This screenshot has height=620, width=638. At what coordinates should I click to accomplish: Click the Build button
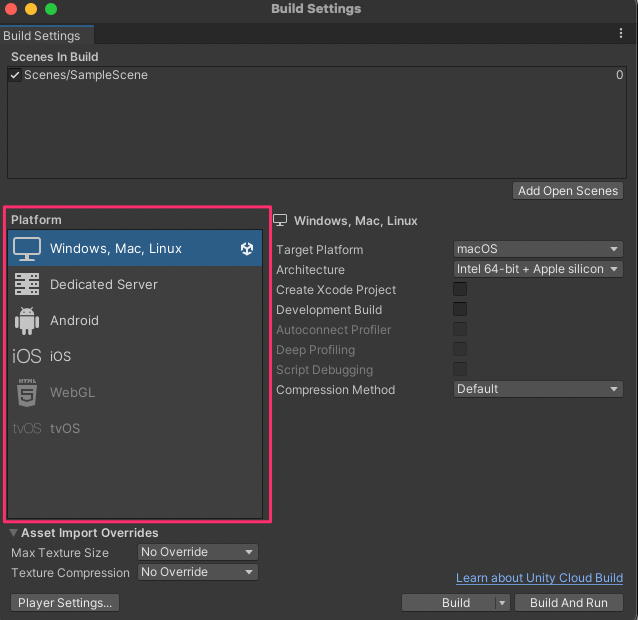[449, 603]
